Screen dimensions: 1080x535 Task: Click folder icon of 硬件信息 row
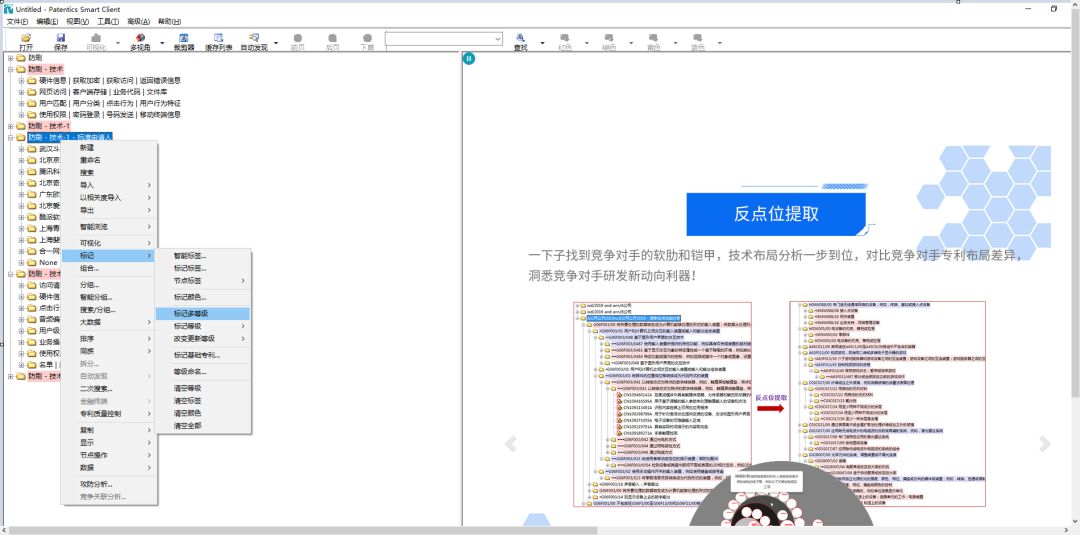point(32,81)
